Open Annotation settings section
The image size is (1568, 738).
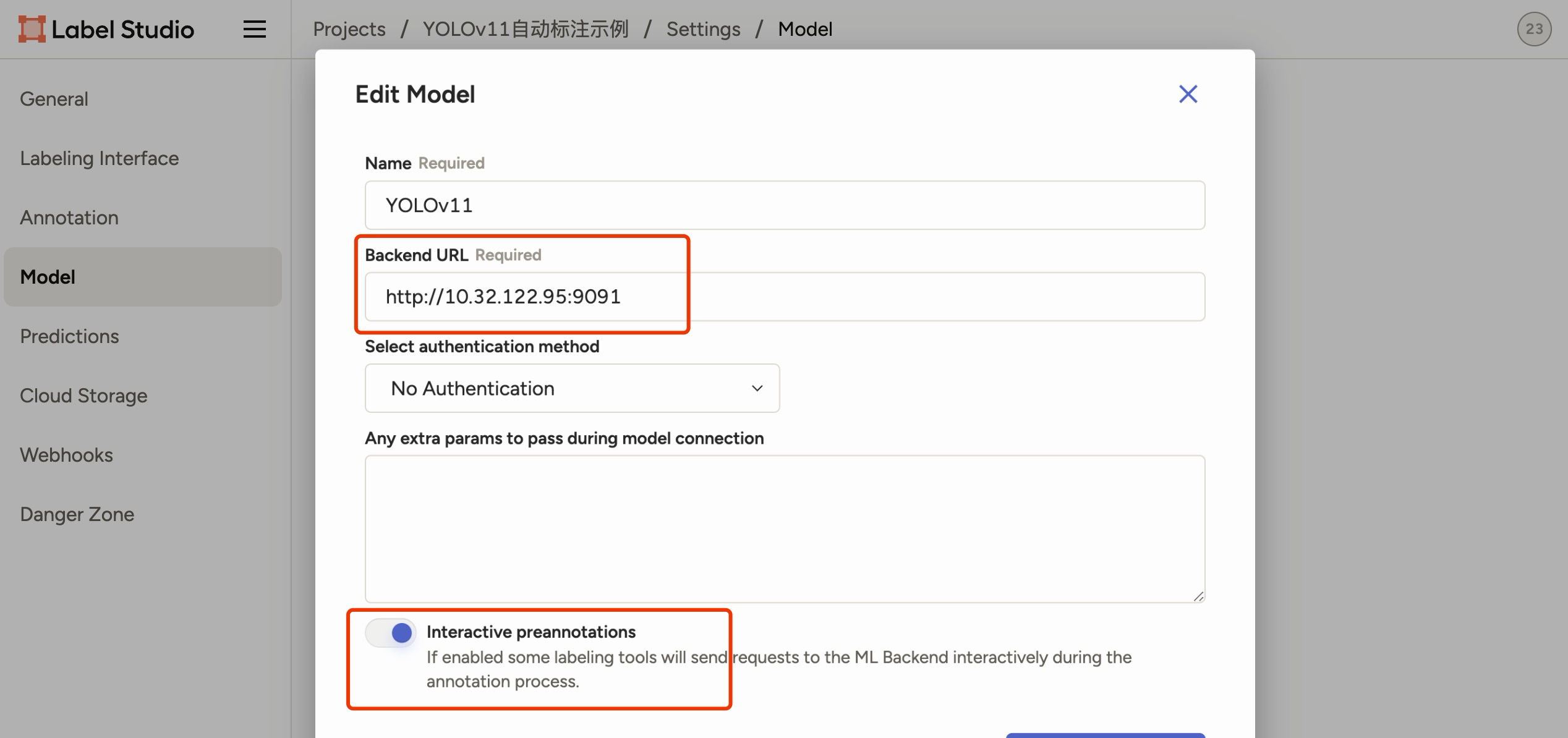[x=69, y=218]
